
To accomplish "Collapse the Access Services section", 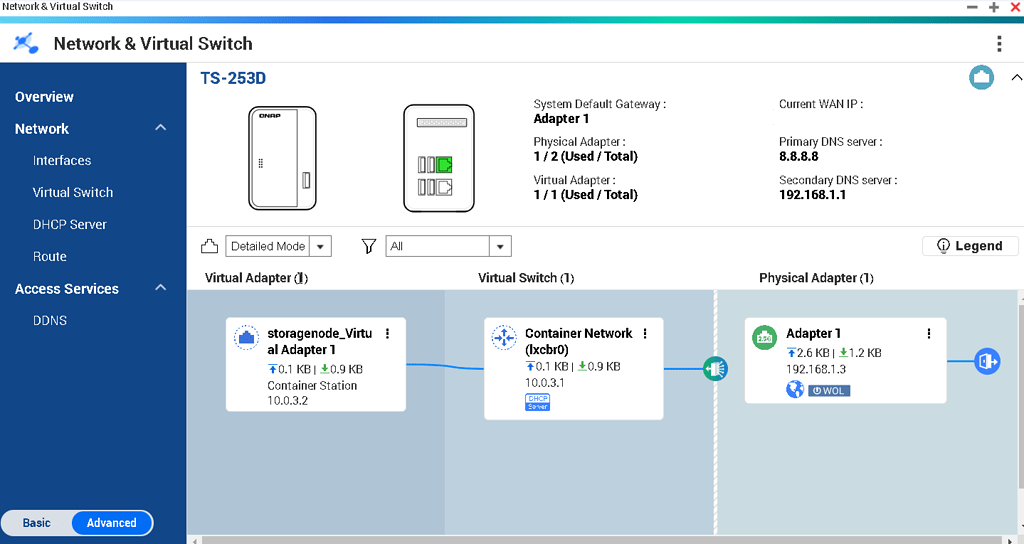I will 160,289.
